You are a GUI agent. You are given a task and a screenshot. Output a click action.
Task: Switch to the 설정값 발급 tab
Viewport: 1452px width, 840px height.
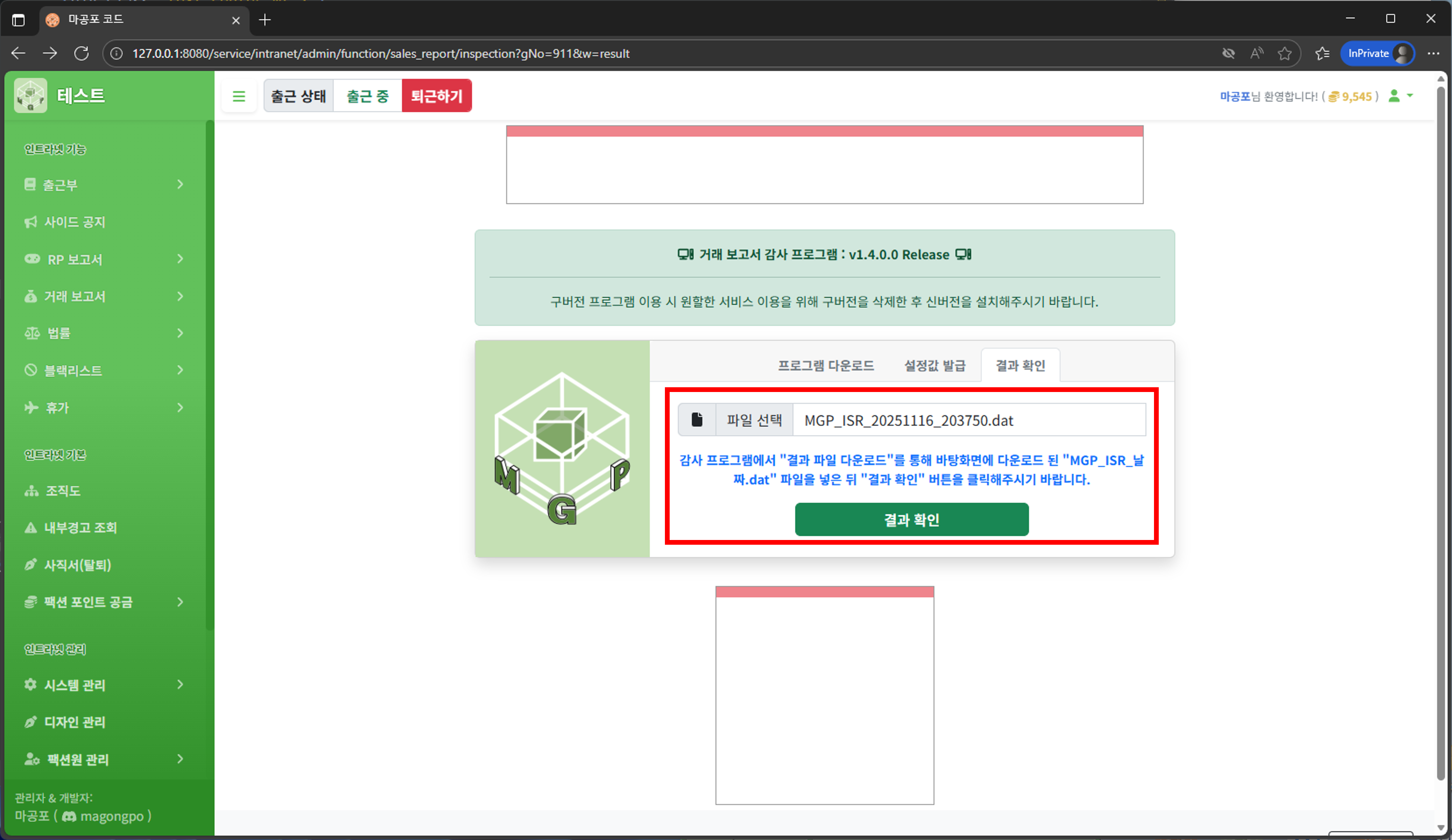tap(934, 365)
